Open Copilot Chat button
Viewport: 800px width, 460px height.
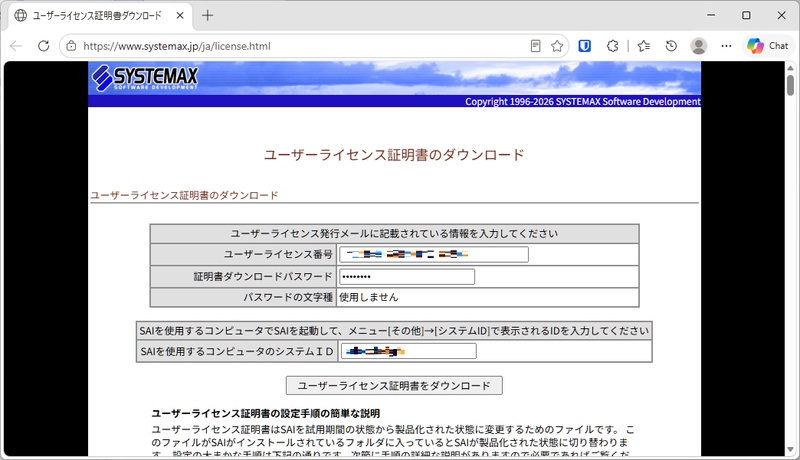click(768, 46)
